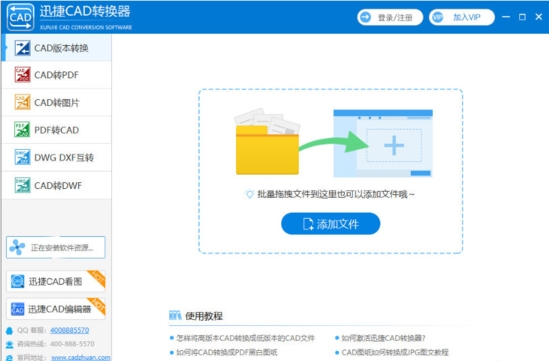Image resolution: width=549 pixels, height=361 pixels.
Task: Click the lightbulb tip icon
Action: [249, 194]
